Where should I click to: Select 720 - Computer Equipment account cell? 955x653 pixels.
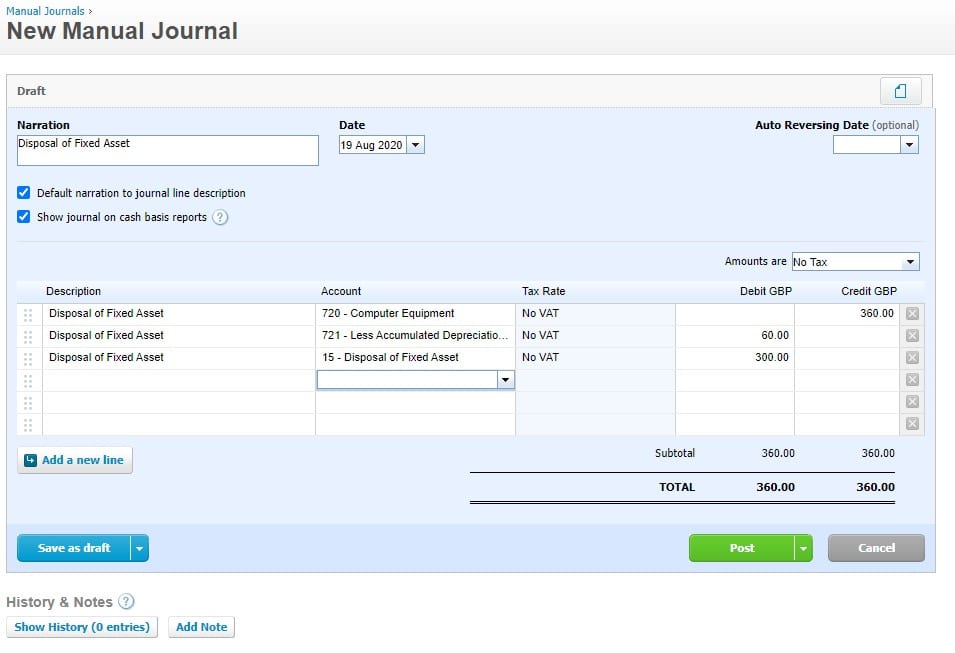pyautogui.click(x=415, y=314)
